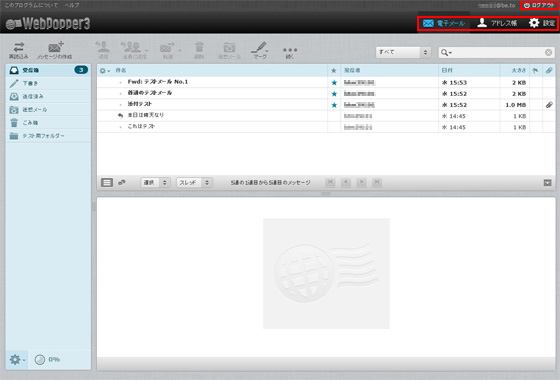Open the ごみ箱 trash folder
The image size is (560, 380).
point(48,123)
